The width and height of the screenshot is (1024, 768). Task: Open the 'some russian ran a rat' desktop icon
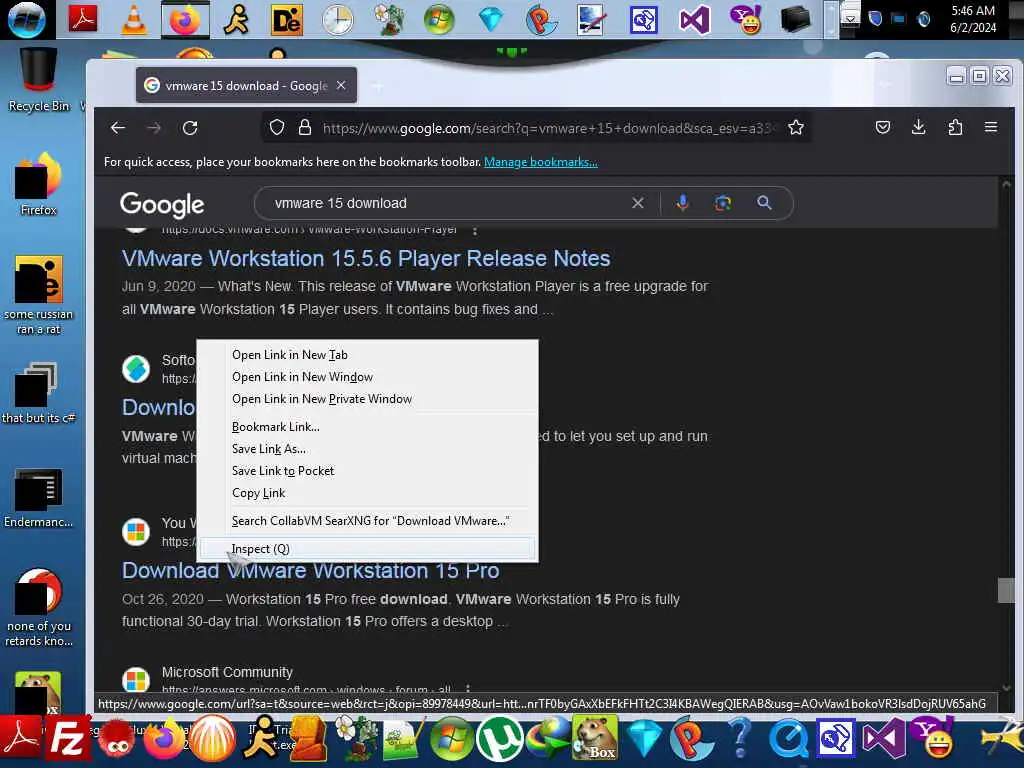tap(39, 296)
